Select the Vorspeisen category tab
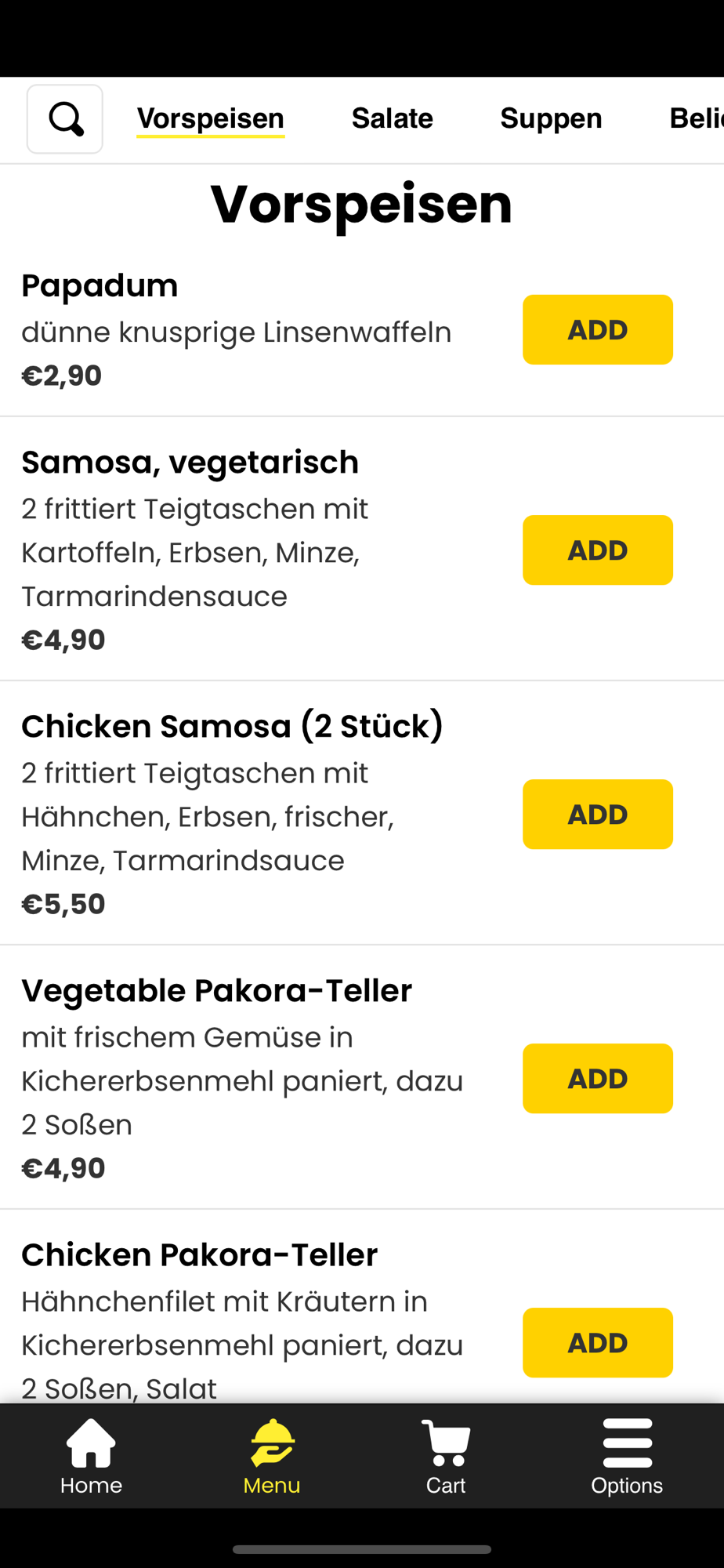Screen dimensions: 724x1568 pyautogui.click(x=211, y=119)
